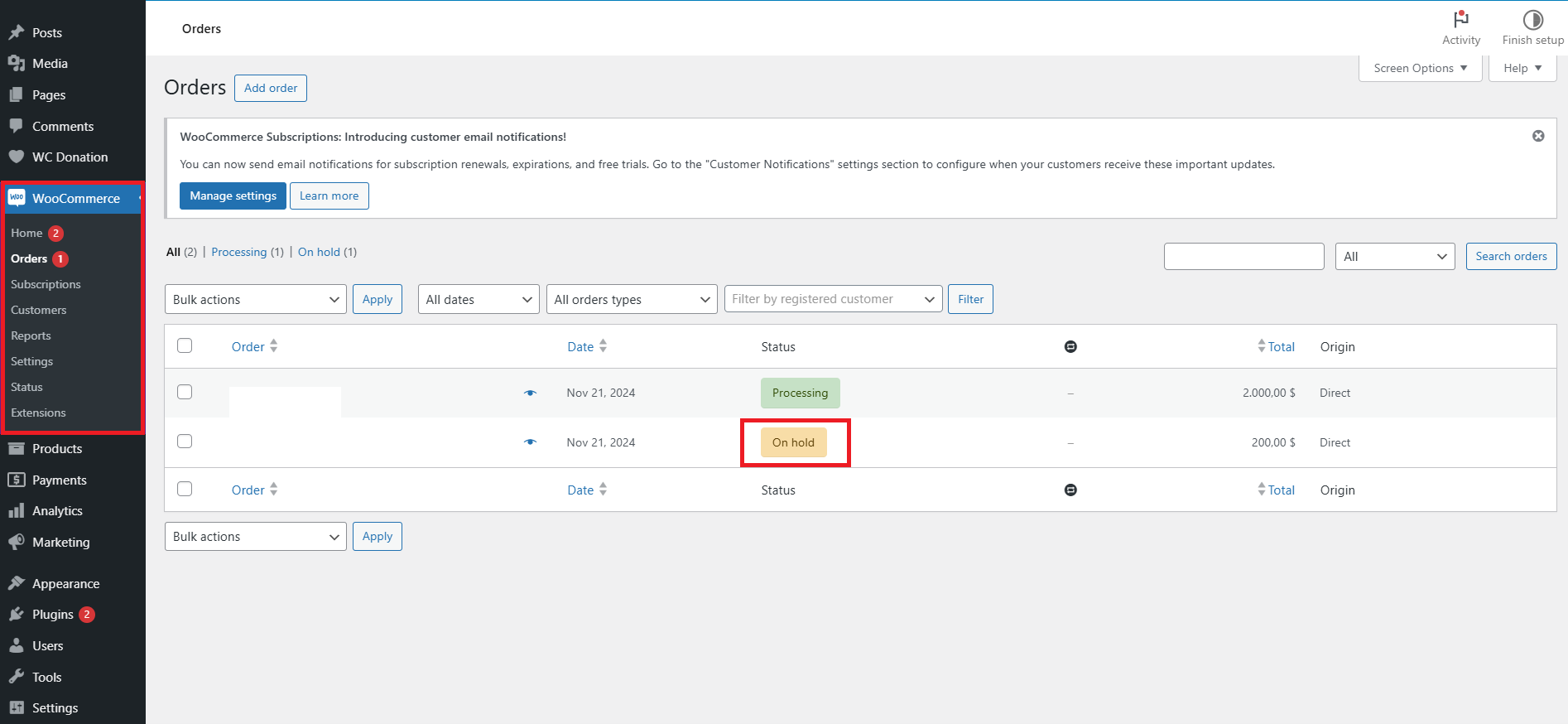The height and width of the screenshot is (724, 1568).
Task: Open the bottom Bulk actions dropdown
Action: 256,536
